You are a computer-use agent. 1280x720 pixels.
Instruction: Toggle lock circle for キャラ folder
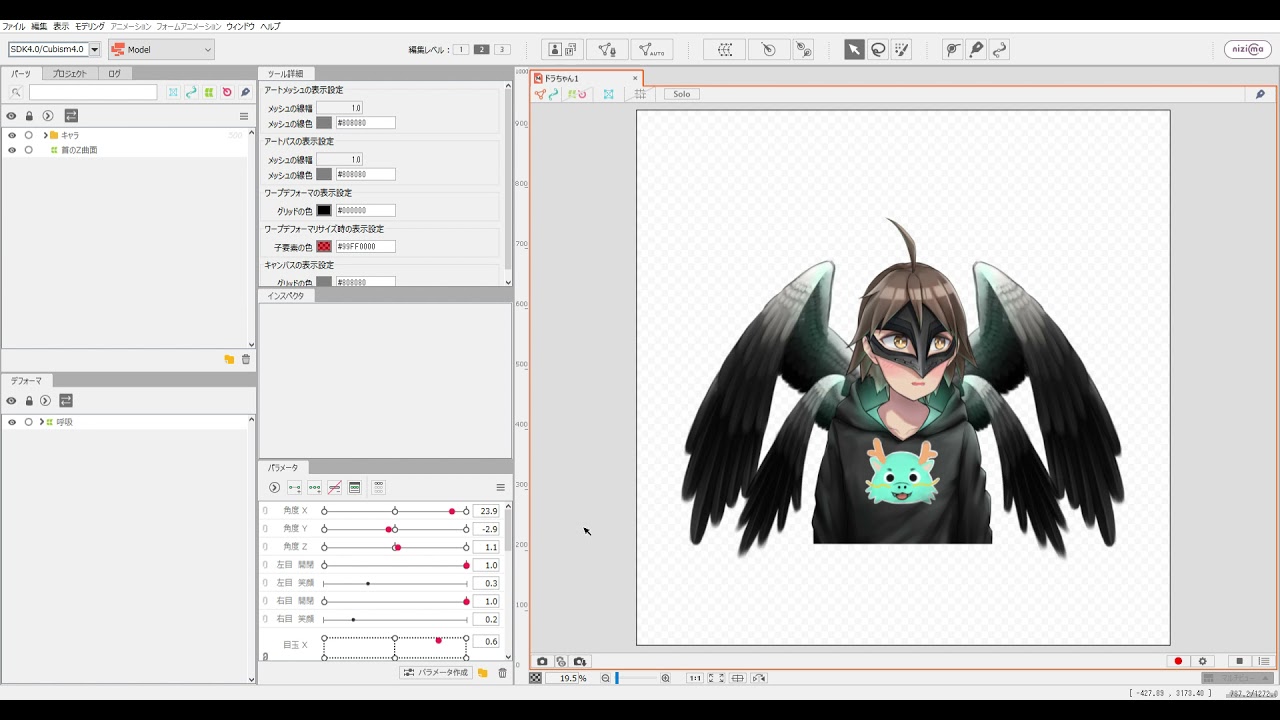pos(29,135)
